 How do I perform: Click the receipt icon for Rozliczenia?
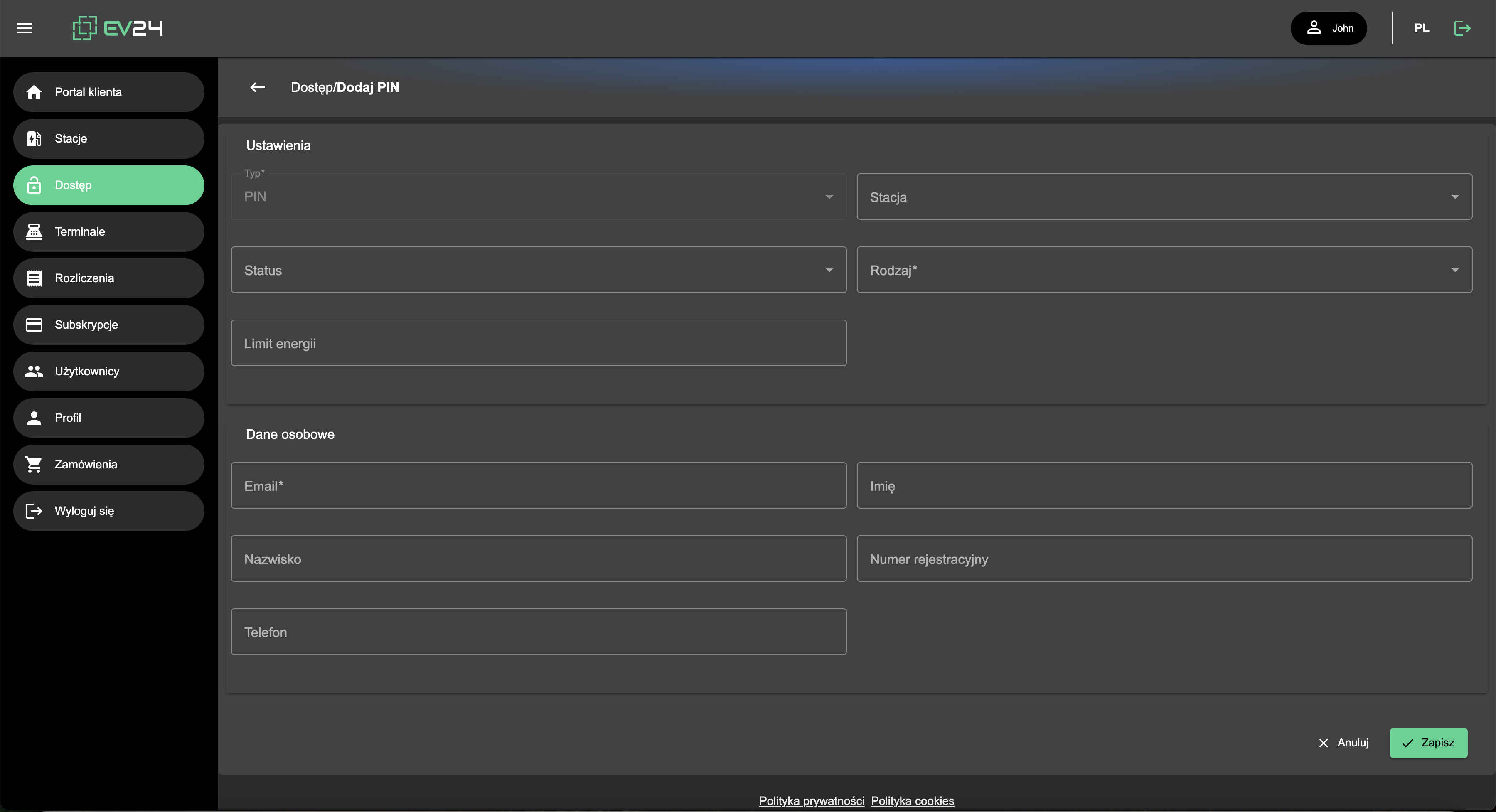(34, 278)
